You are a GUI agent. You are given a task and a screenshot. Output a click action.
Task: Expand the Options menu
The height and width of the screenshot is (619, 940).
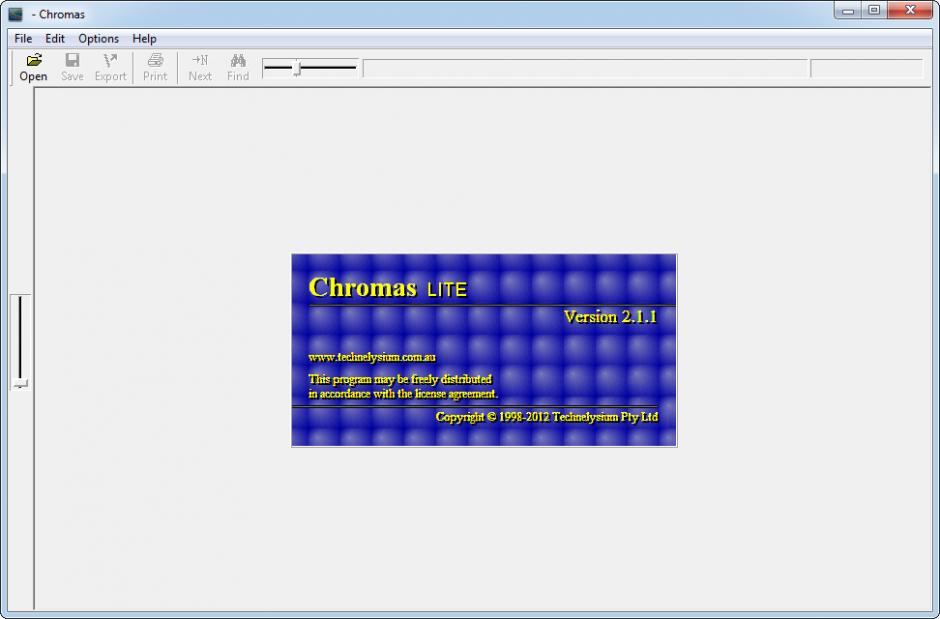98,39
